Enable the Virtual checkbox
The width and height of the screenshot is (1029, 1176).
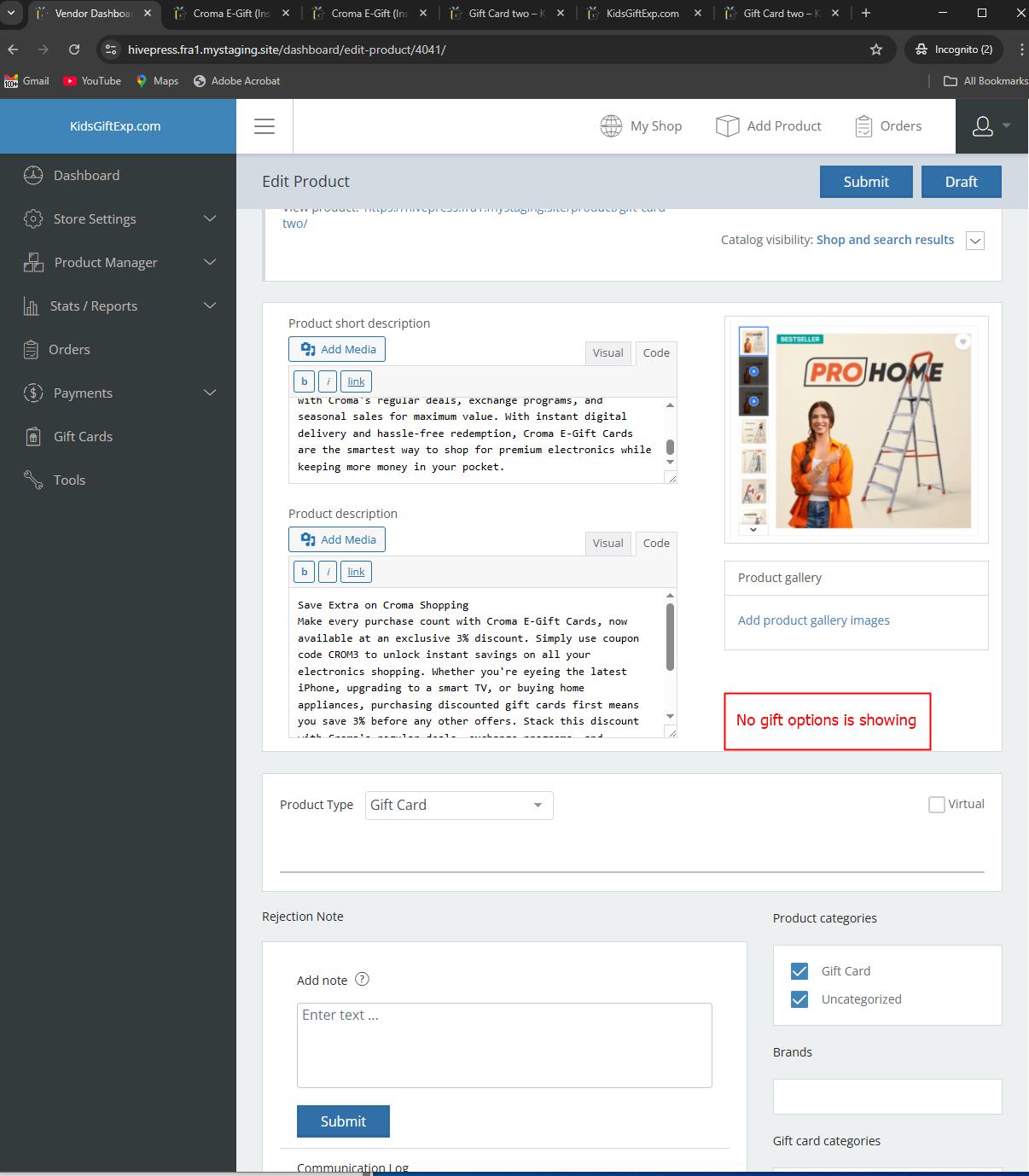click(x=937, y=805)
